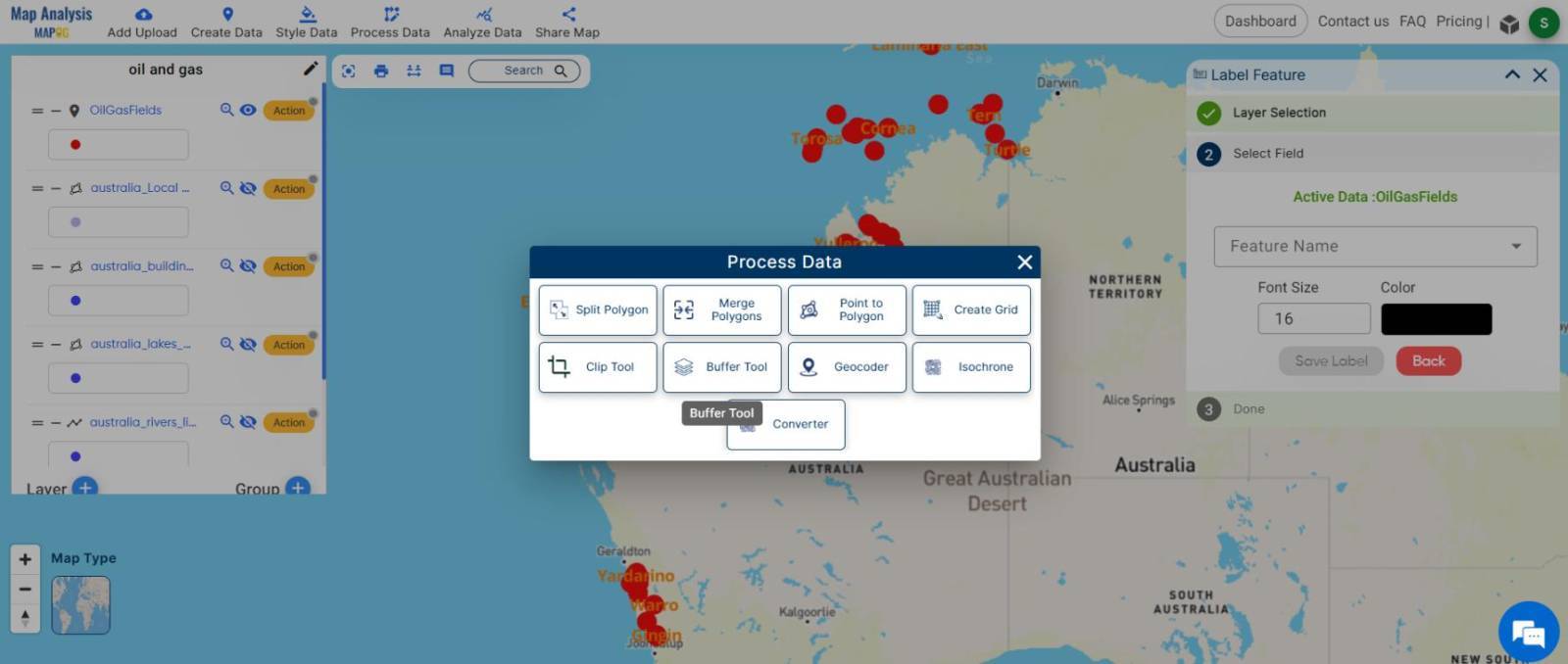Zoom in on the map

click(25, 559)
